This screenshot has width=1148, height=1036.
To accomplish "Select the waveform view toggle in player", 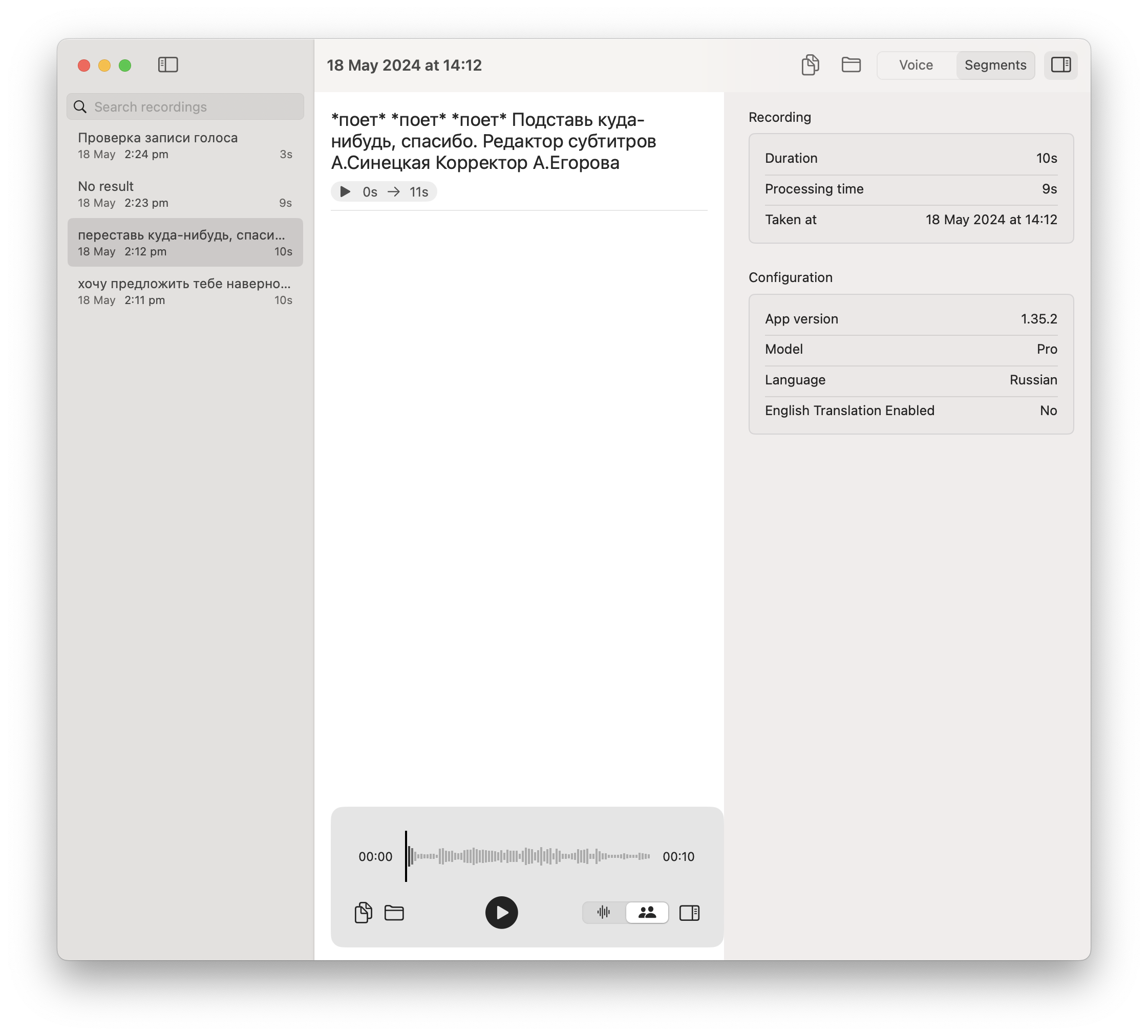I will [604, 913].
